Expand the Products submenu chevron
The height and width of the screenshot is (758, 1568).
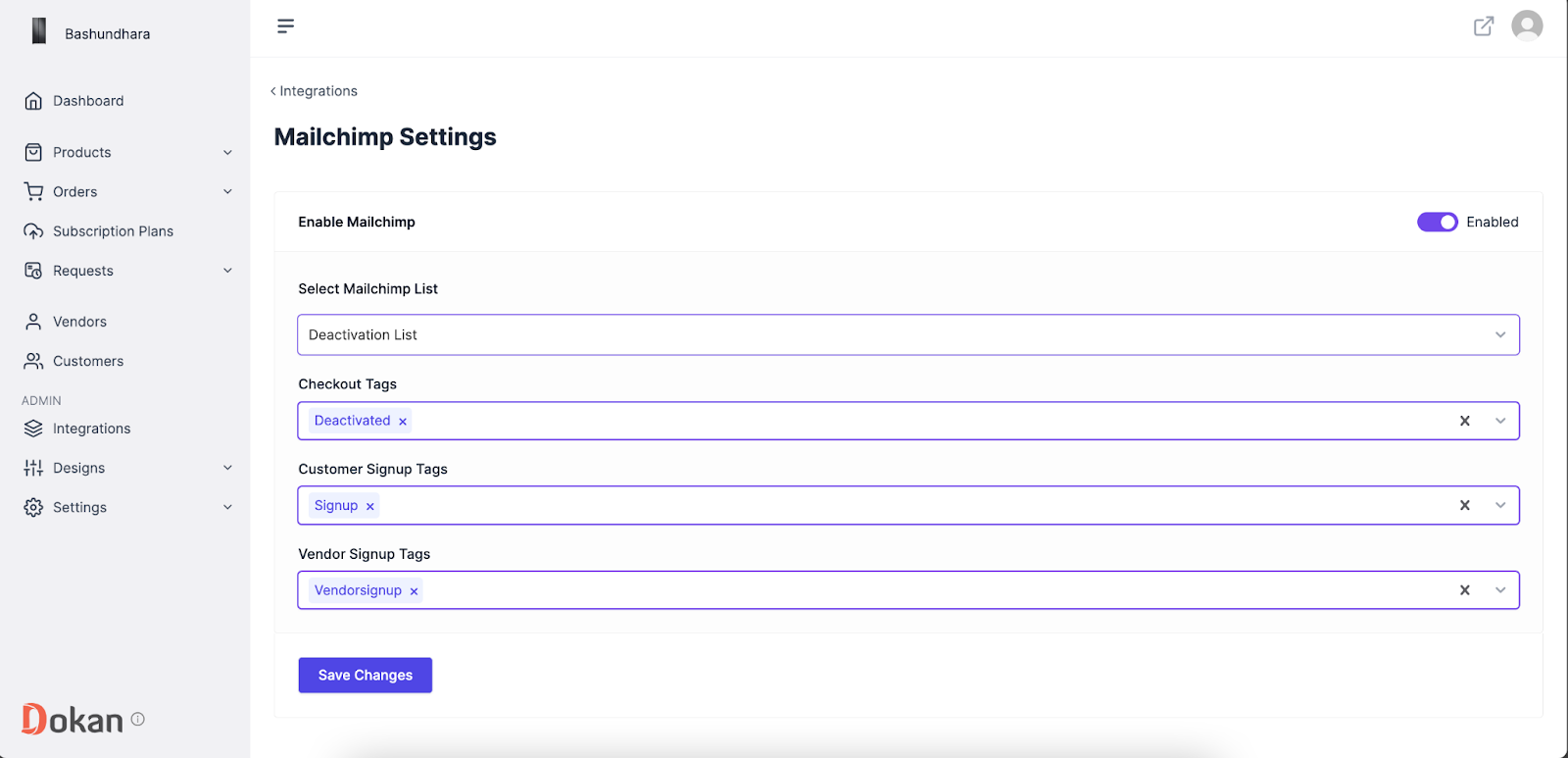click(227, 152)
